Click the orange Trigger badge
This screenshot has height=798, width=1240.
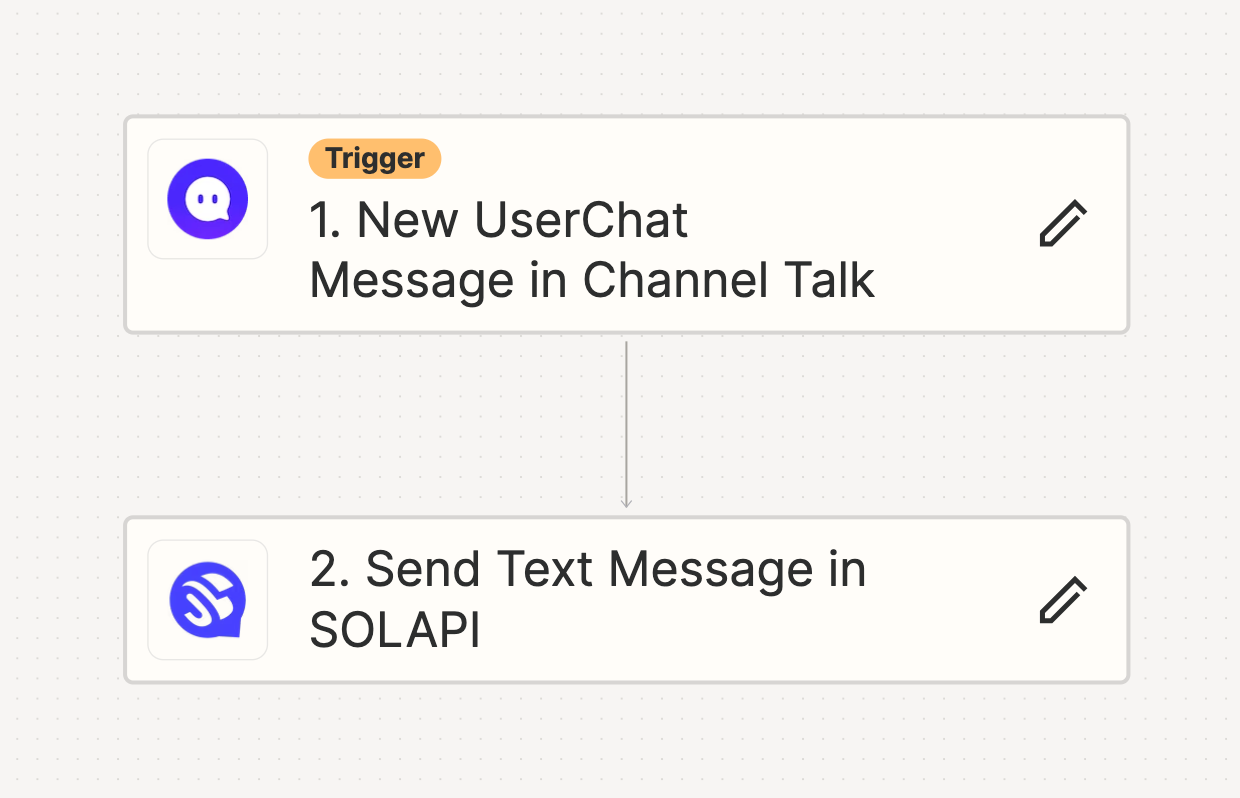(x=374, y=159)
